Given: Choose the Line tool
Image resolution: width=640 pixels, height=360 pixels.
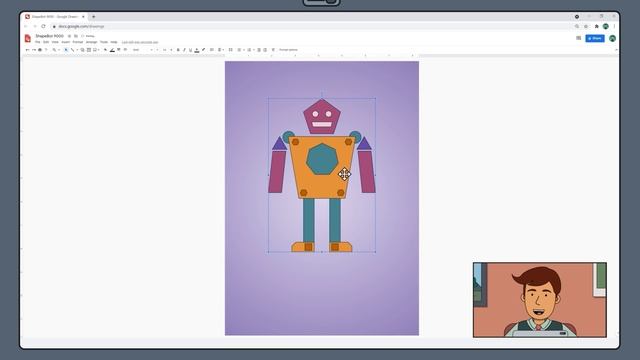Looking at the screenshot, I should click(73, 50).
